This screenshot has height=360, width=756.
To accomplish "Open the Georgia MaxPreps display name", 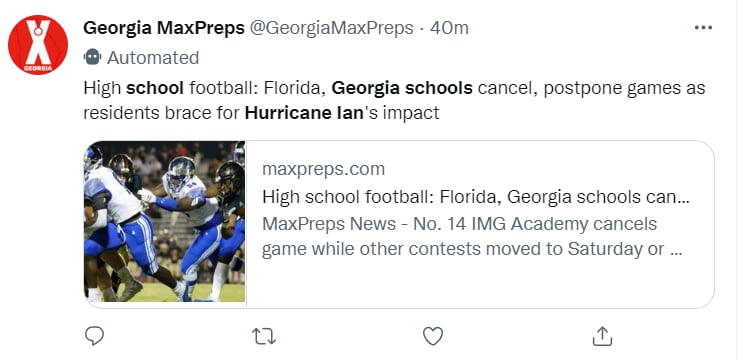I will coord(164,28).
